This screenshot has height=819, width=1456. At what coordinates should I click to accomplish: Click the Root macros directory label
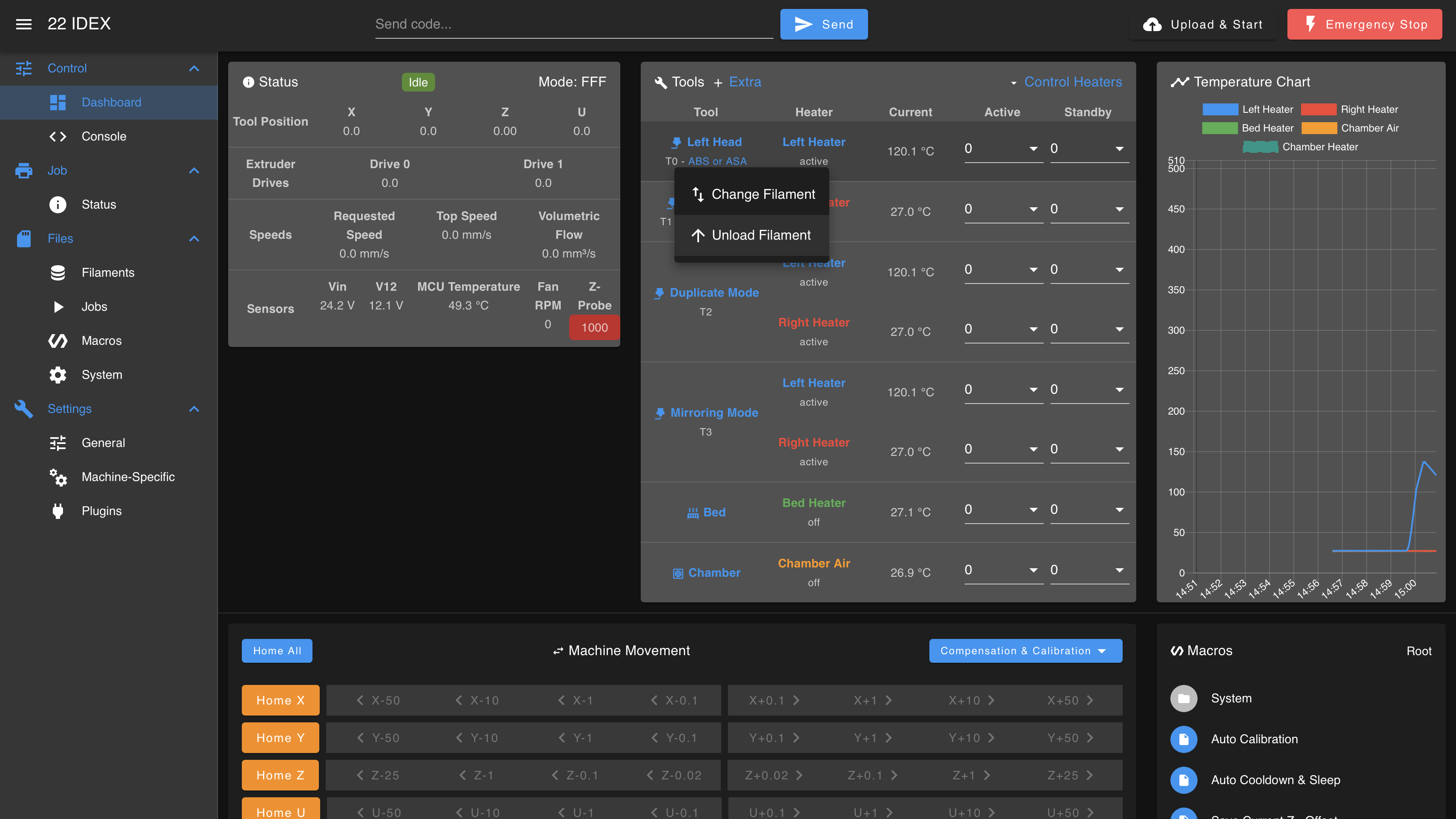[1419, 651]
